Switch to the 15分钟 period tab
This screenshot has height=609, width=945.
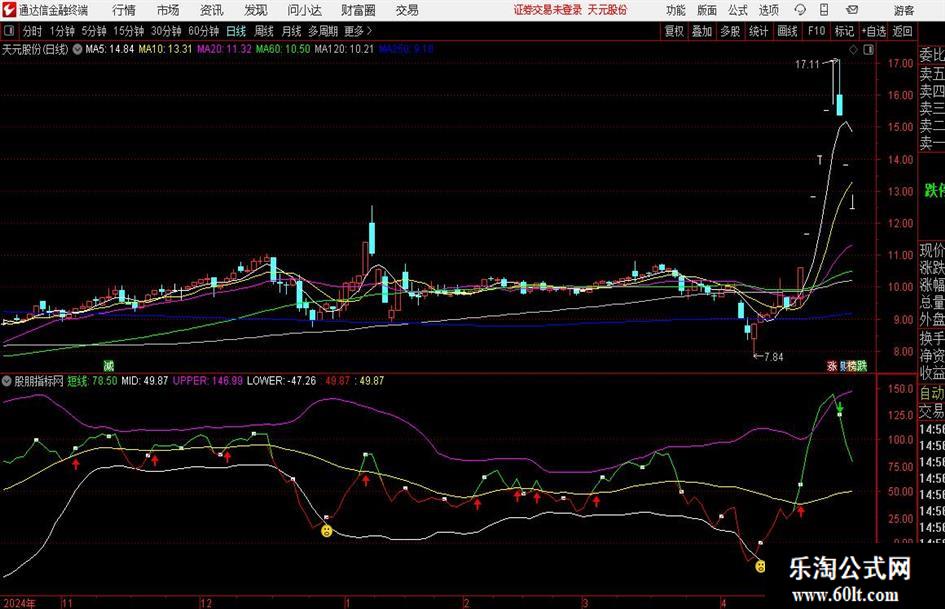coord(129,31)
